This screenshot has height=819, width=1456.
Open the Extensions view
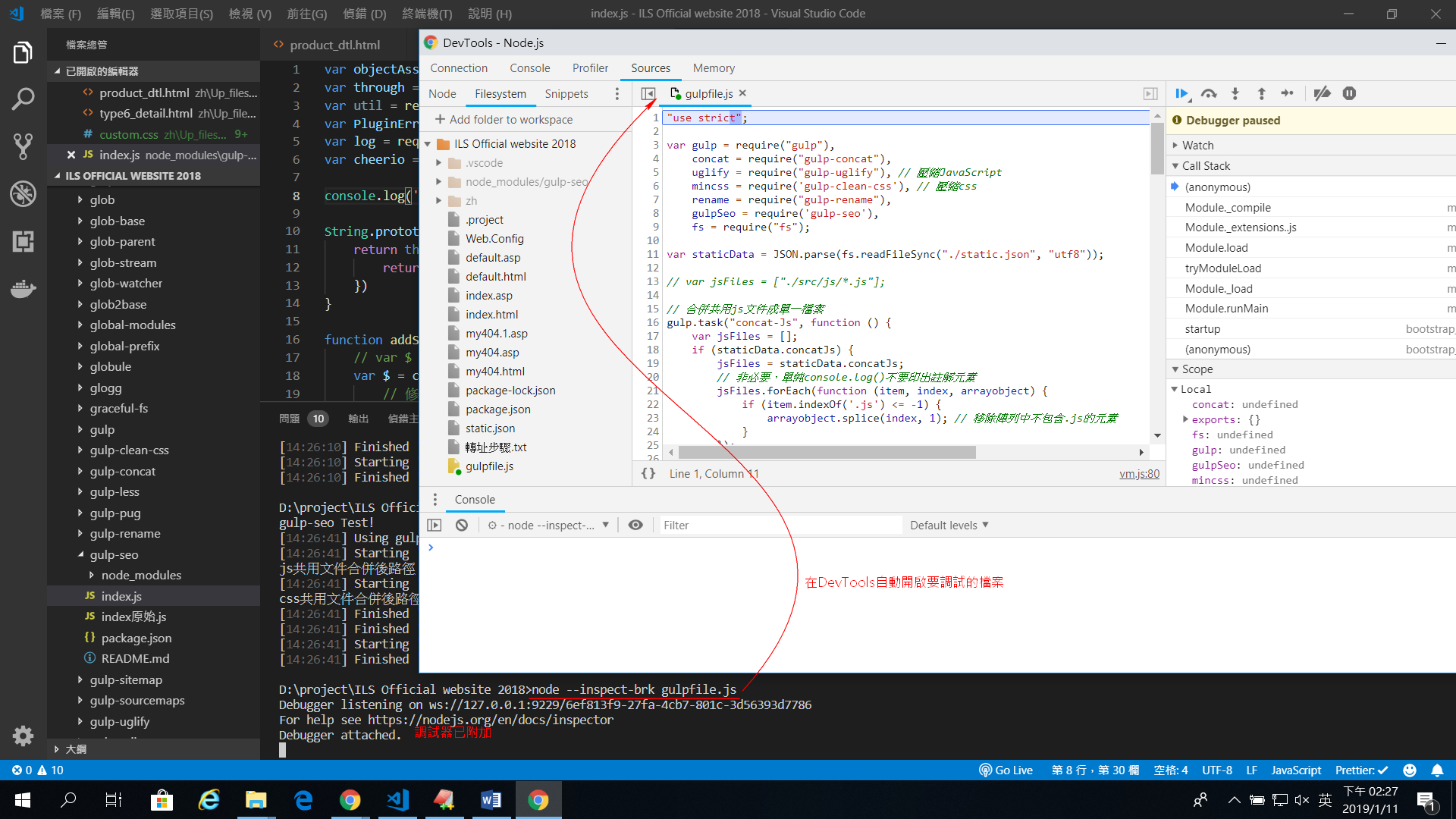click(23, 241)
